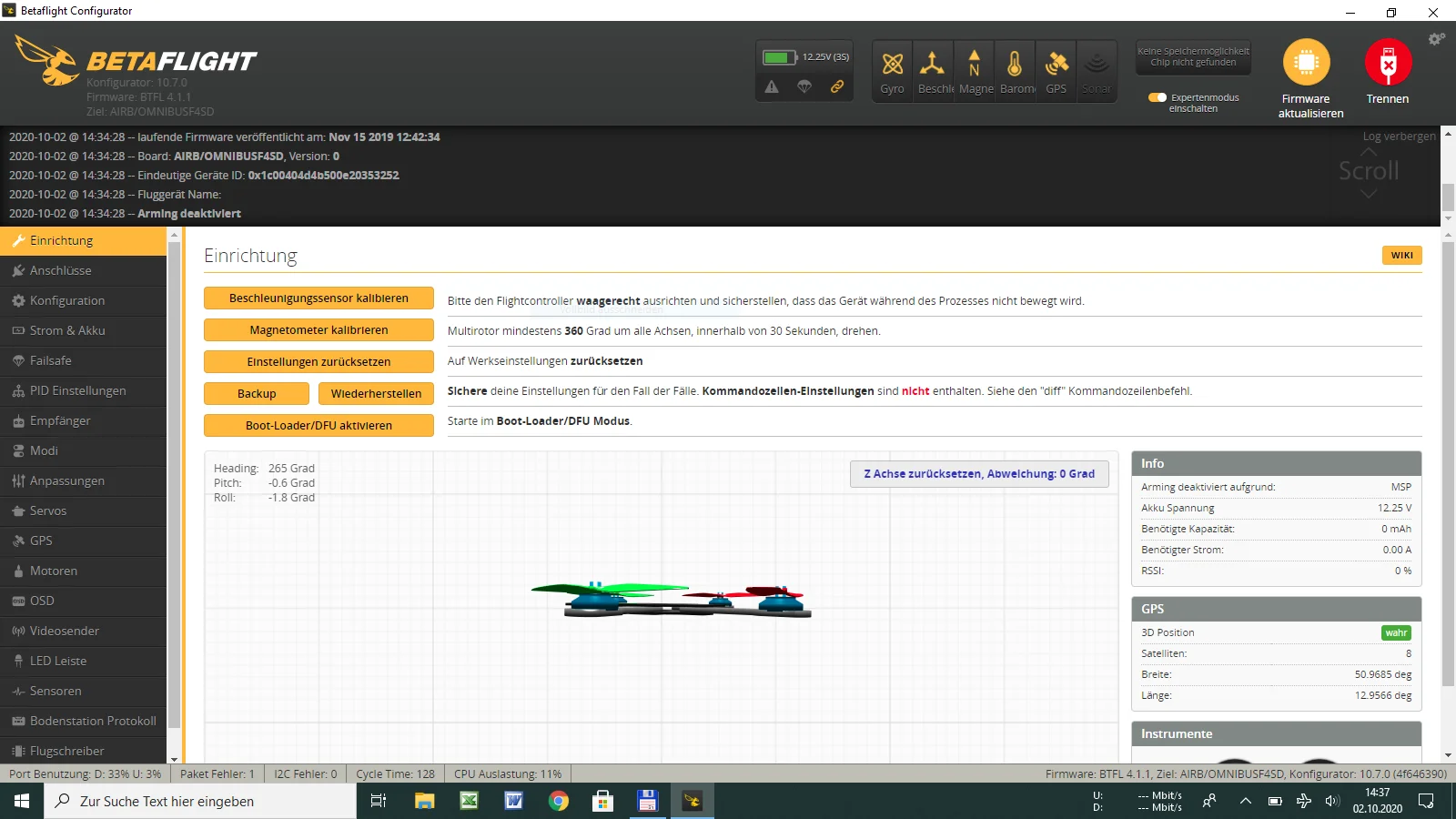Viewport: 1456px width, 819px height.
Task: Open the Einrichtung tab
Action: click(x=83, y=240)
